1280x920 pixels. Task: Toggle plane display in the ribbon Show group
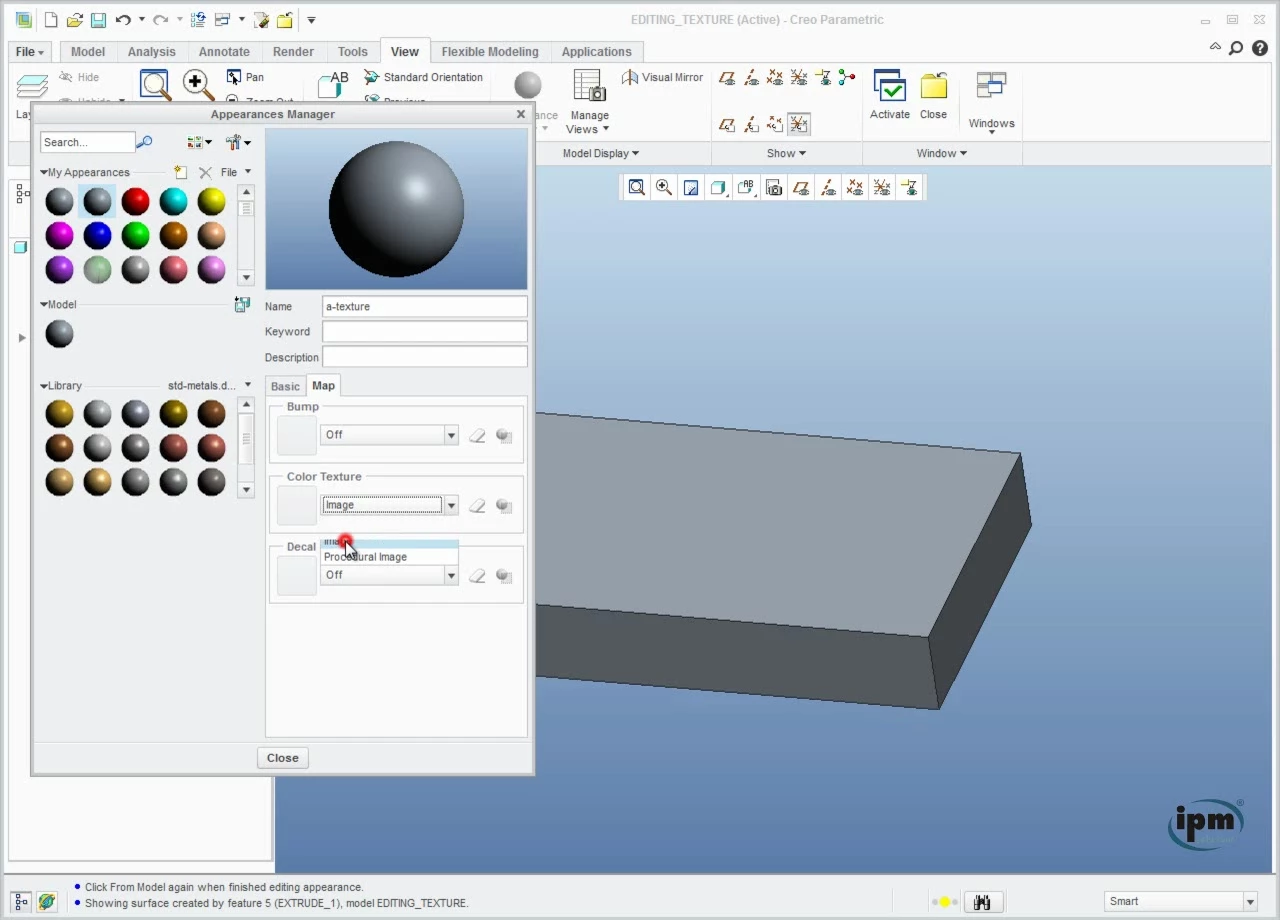point(727,78)
